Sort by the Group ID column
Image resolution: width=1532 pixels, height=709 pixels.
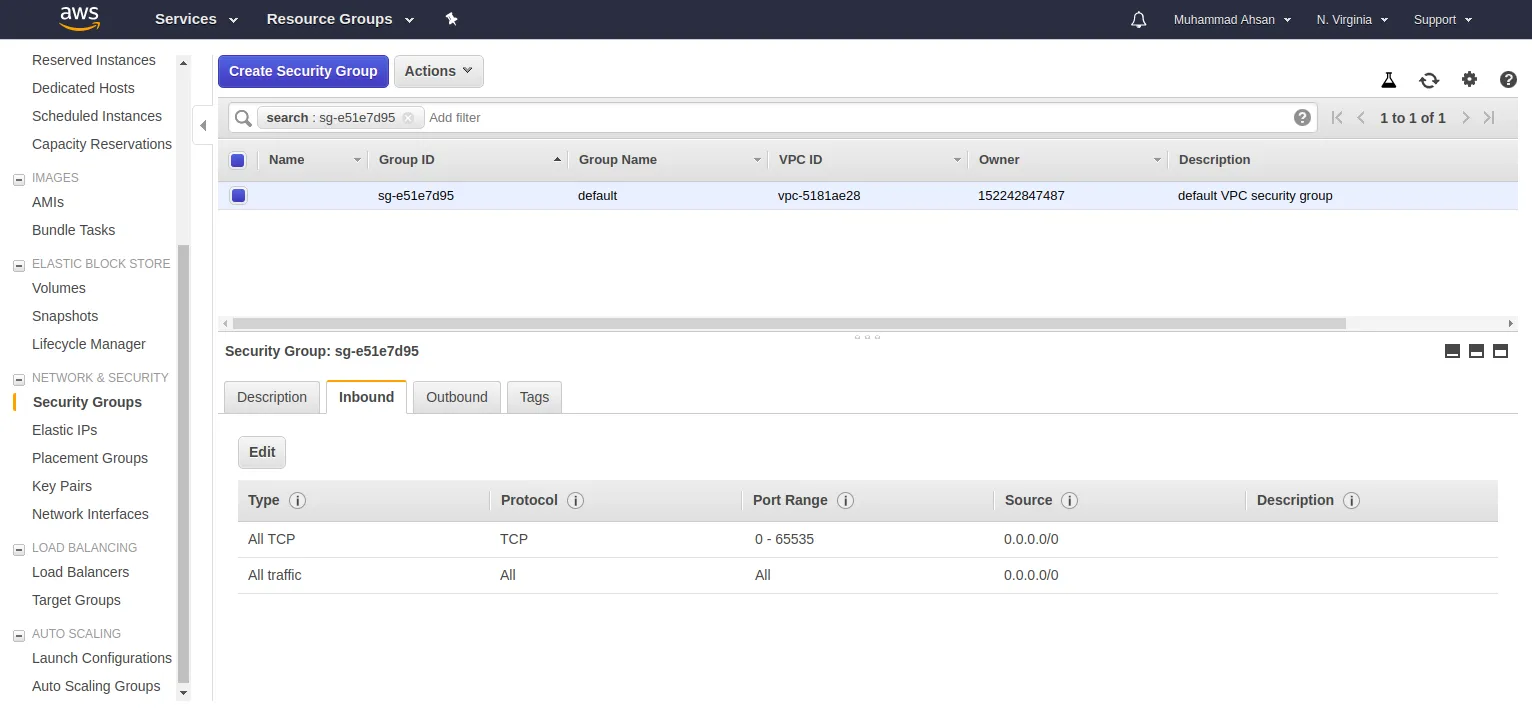(x=467, y=160)
